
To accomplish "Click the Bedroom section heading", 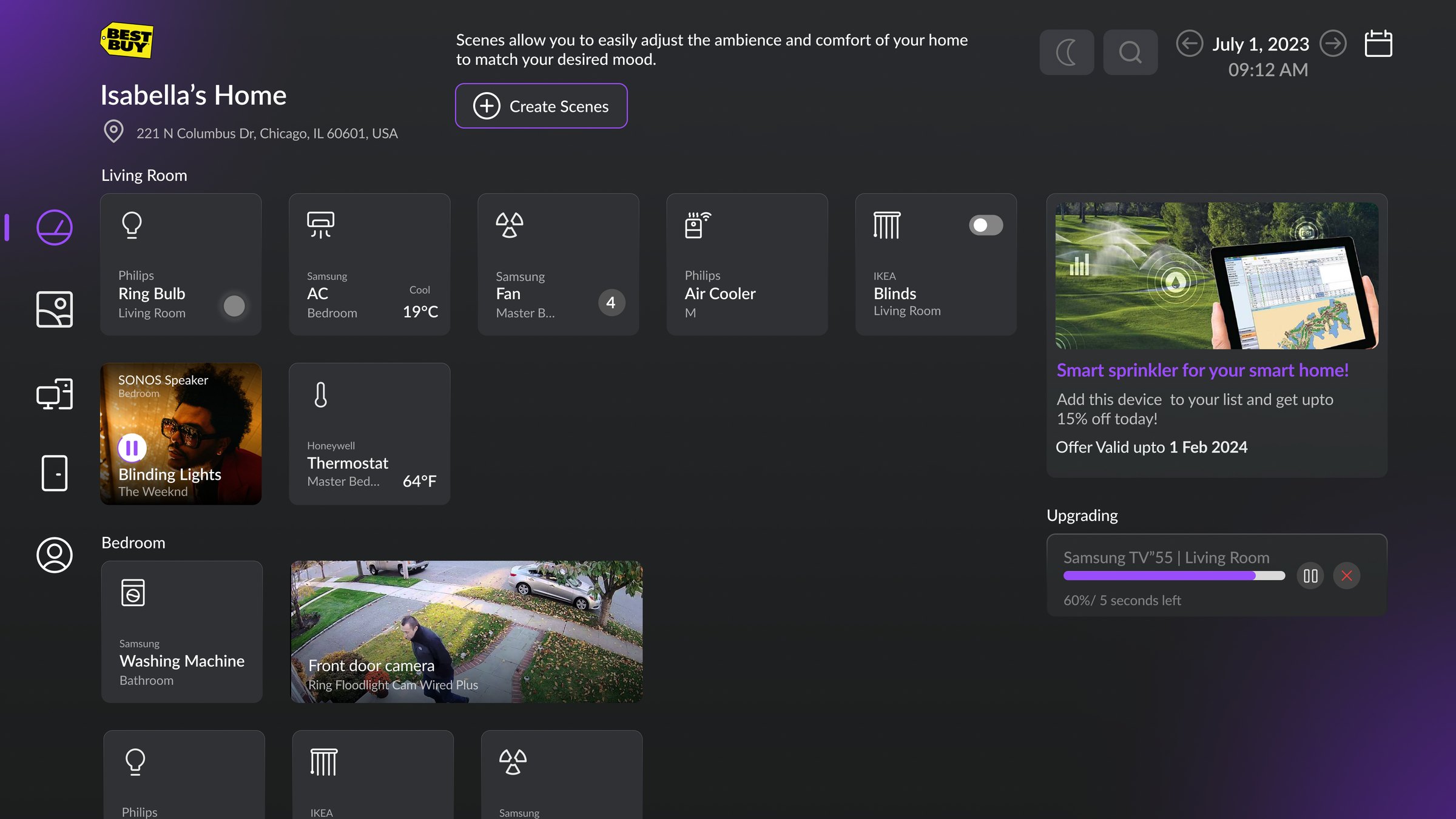I will tap(133, 543).
